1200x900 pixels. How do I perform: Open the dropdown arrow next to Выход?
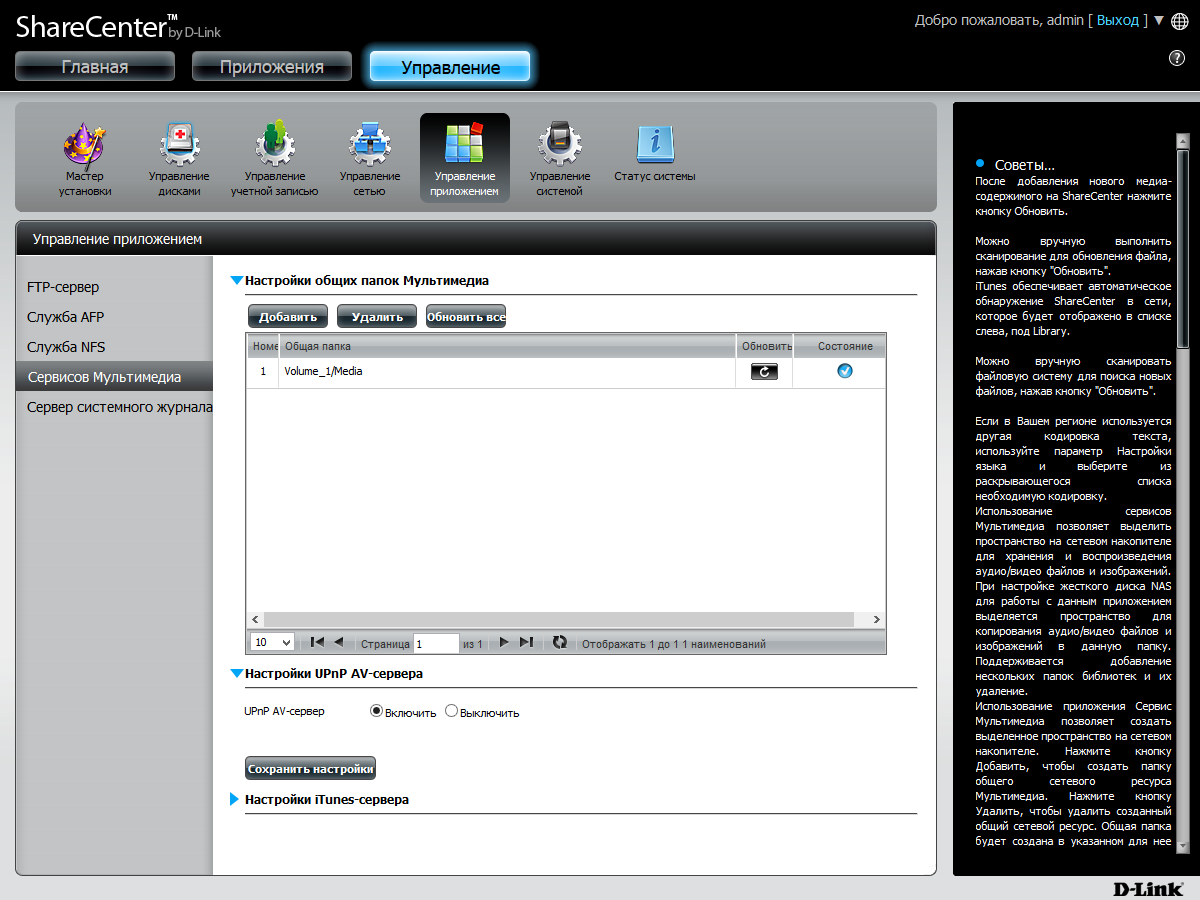tap(1158, 21)
